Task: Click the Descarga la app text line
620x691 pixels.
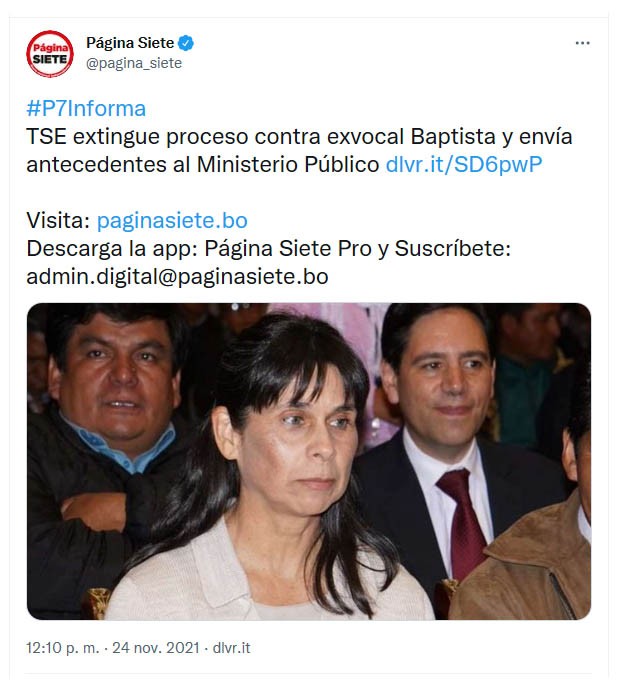Action: tap(268, 249)
